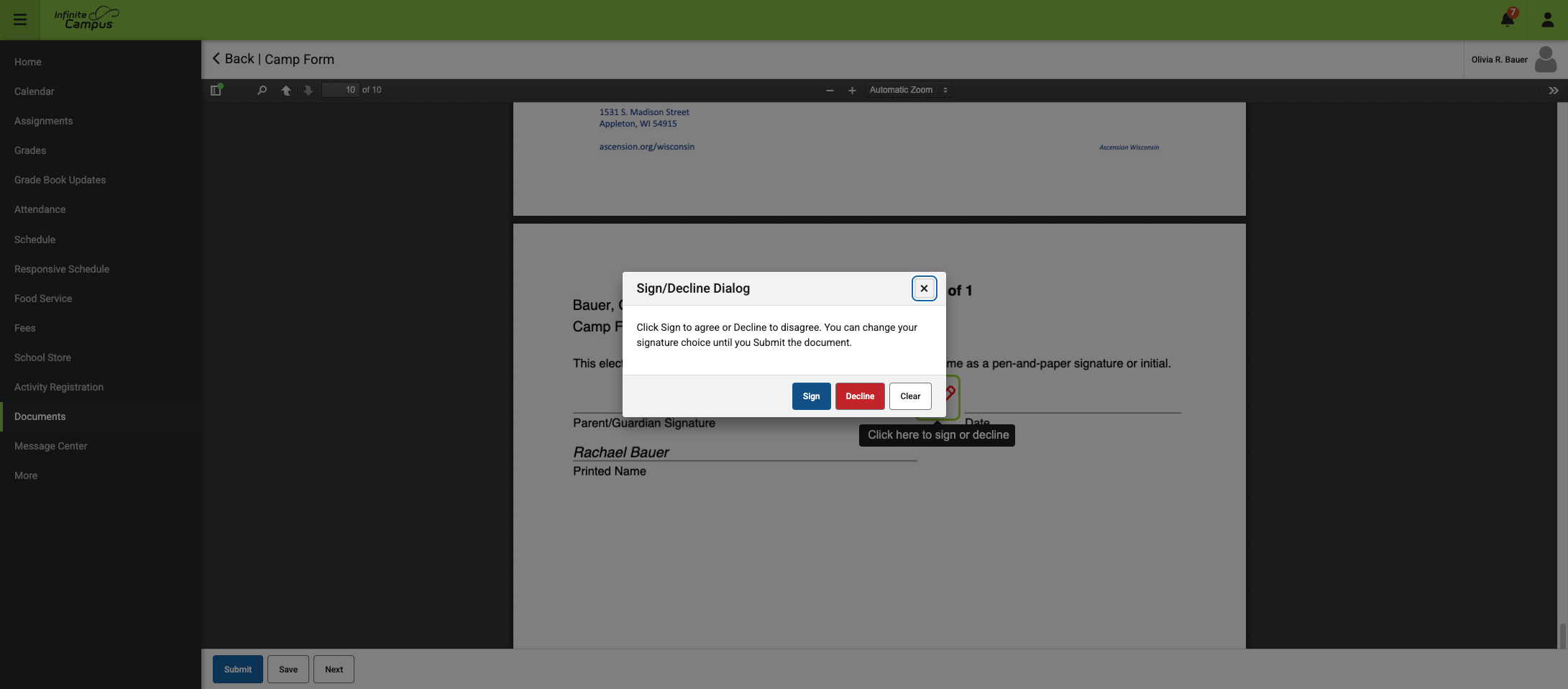Click the Rachael Bauer printed name
Viewport: 1568px width, 689px height.
point(620,452)
